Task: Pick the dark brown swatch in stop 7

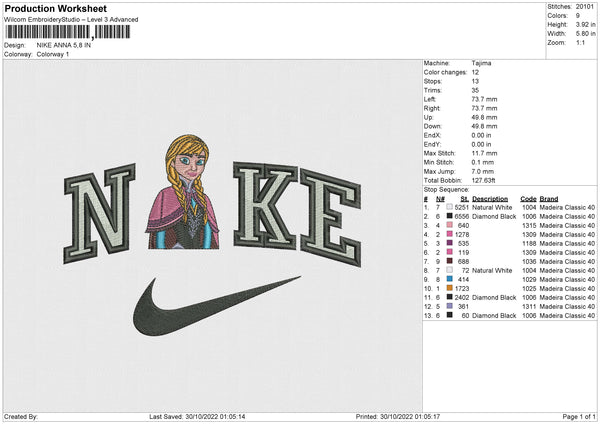Action: tap(449, 261)
